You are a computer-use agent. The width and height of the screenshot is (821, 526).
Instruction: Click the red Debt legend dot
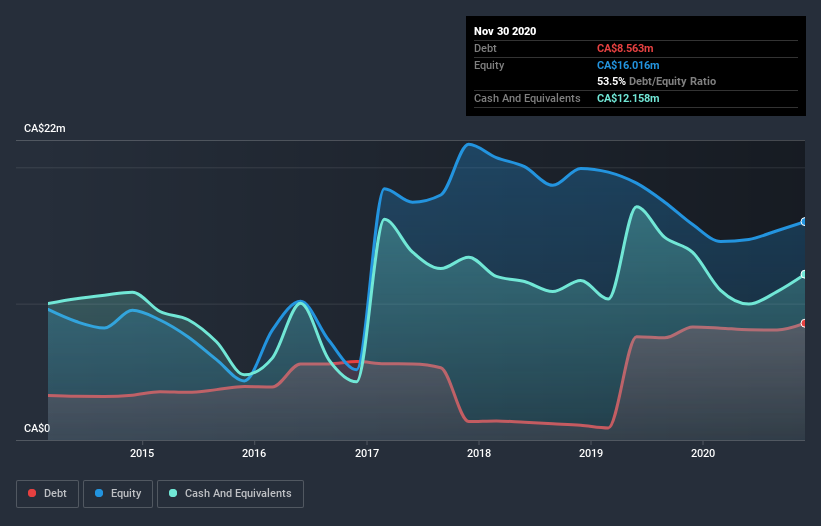pos(32,493)
